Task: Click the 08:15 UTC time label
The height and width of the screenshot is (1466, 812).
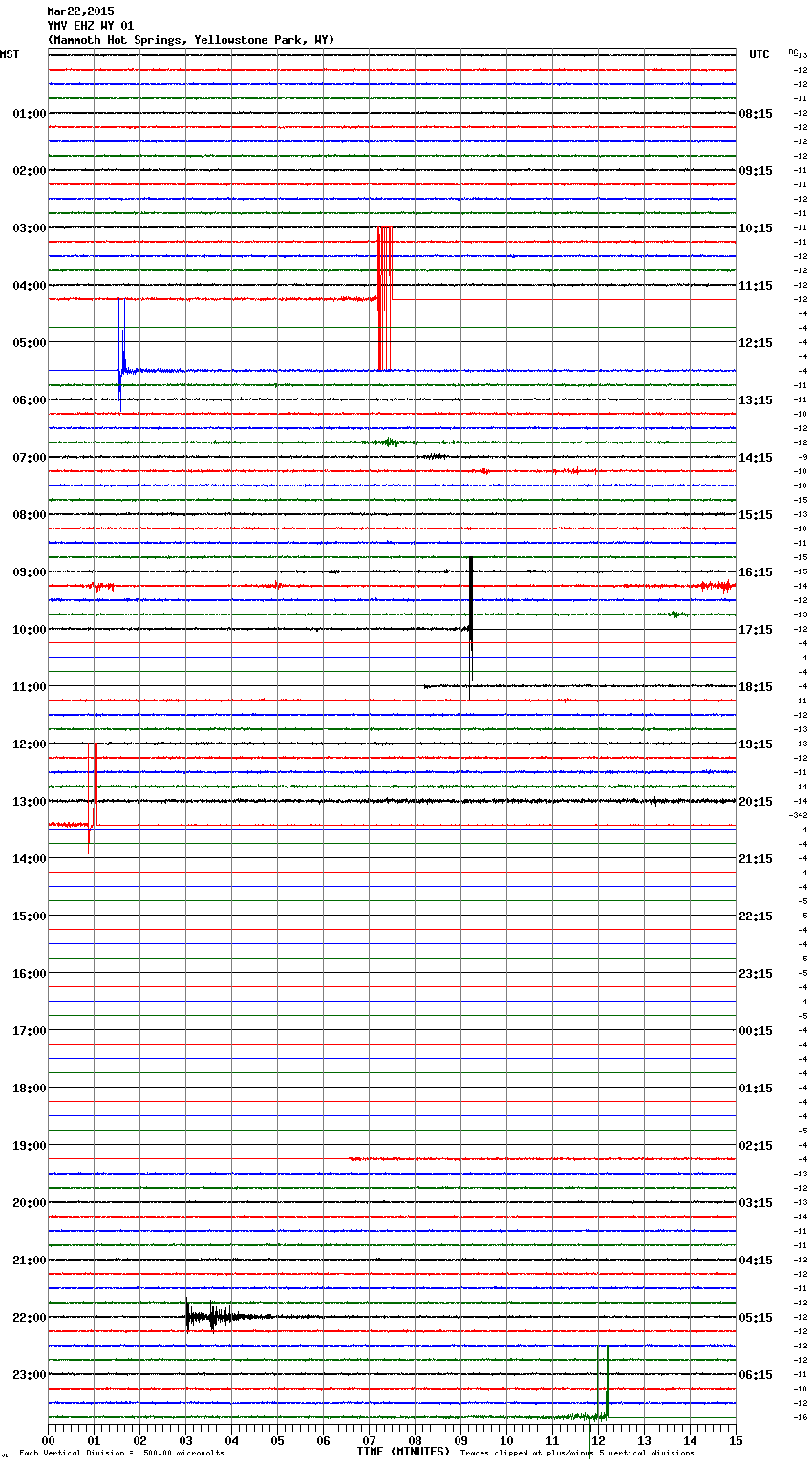Action: coord(756,114)
